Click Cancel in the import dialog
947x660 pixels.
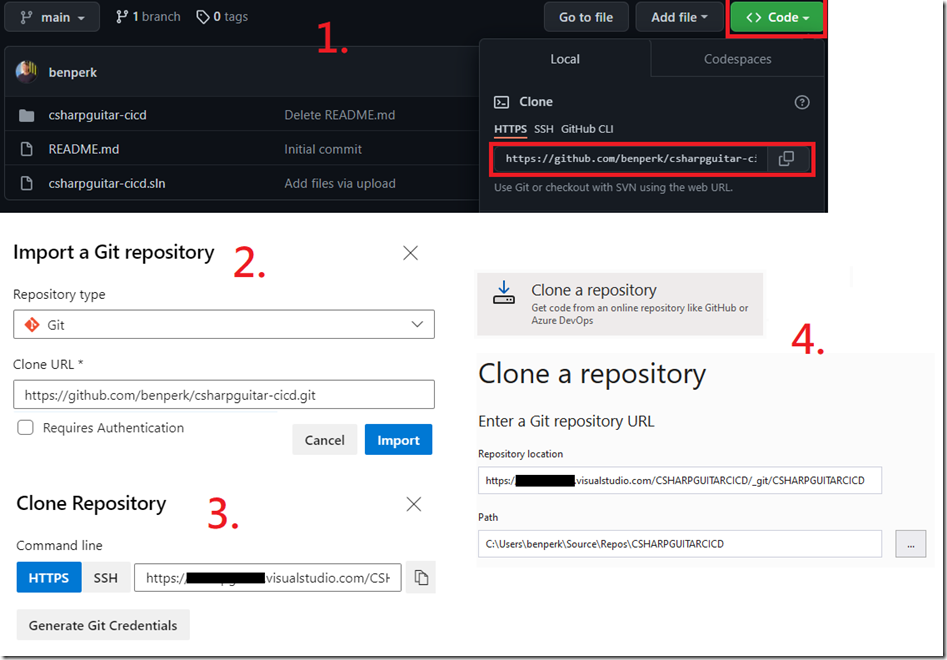[324, 440]
